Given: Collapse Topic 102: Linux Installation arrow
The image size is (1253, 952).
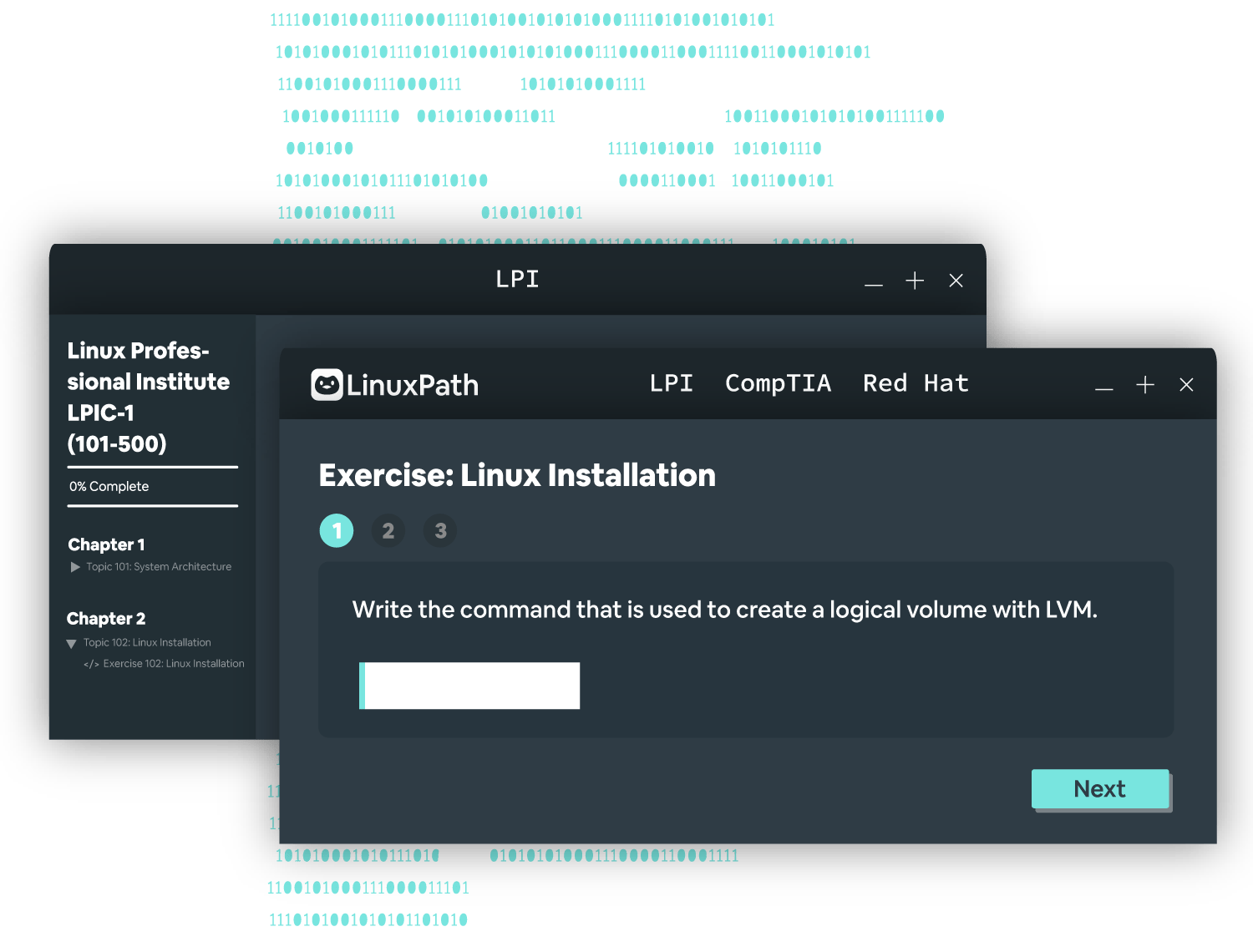Looking at the screenshot, I should point(71,644).
